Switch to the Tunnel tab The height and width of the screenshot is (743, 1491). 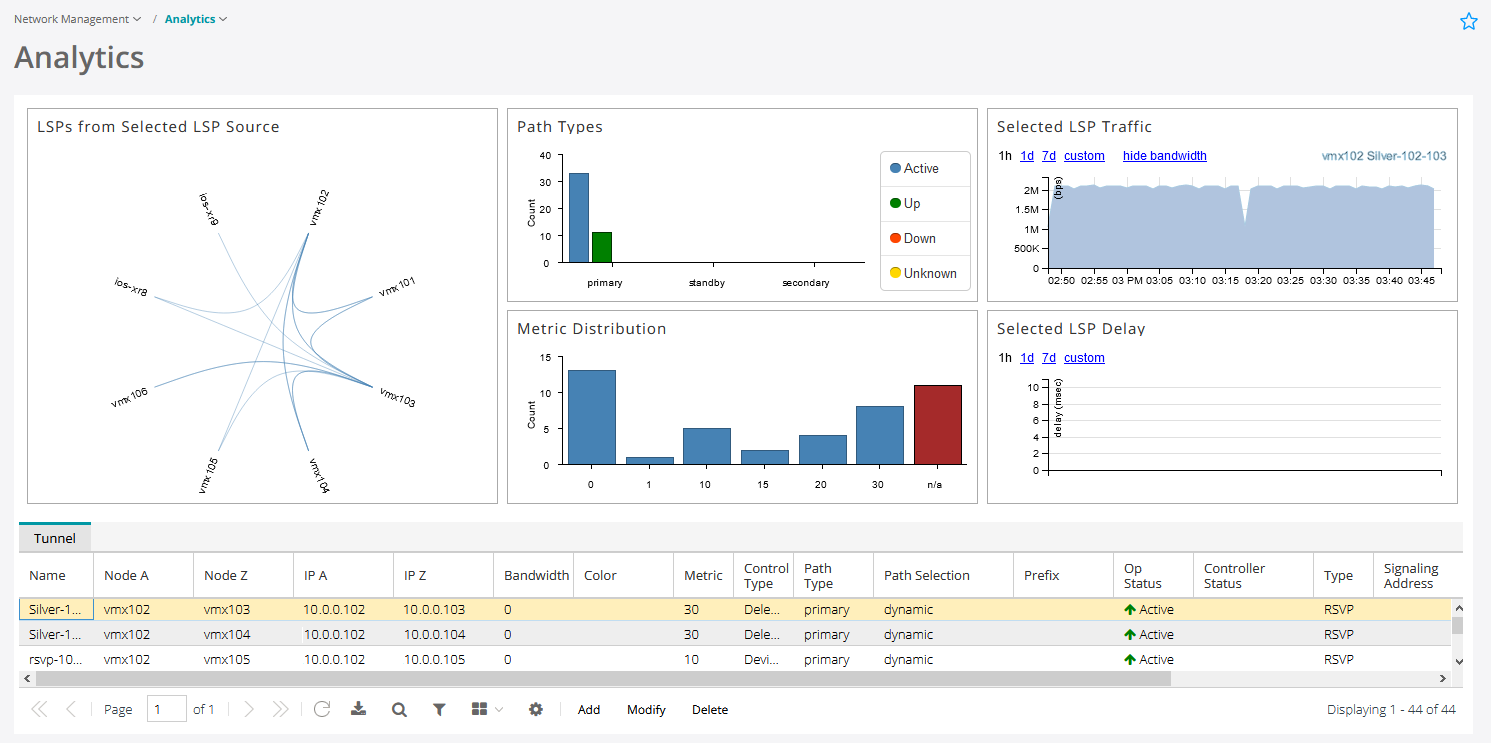54,537
